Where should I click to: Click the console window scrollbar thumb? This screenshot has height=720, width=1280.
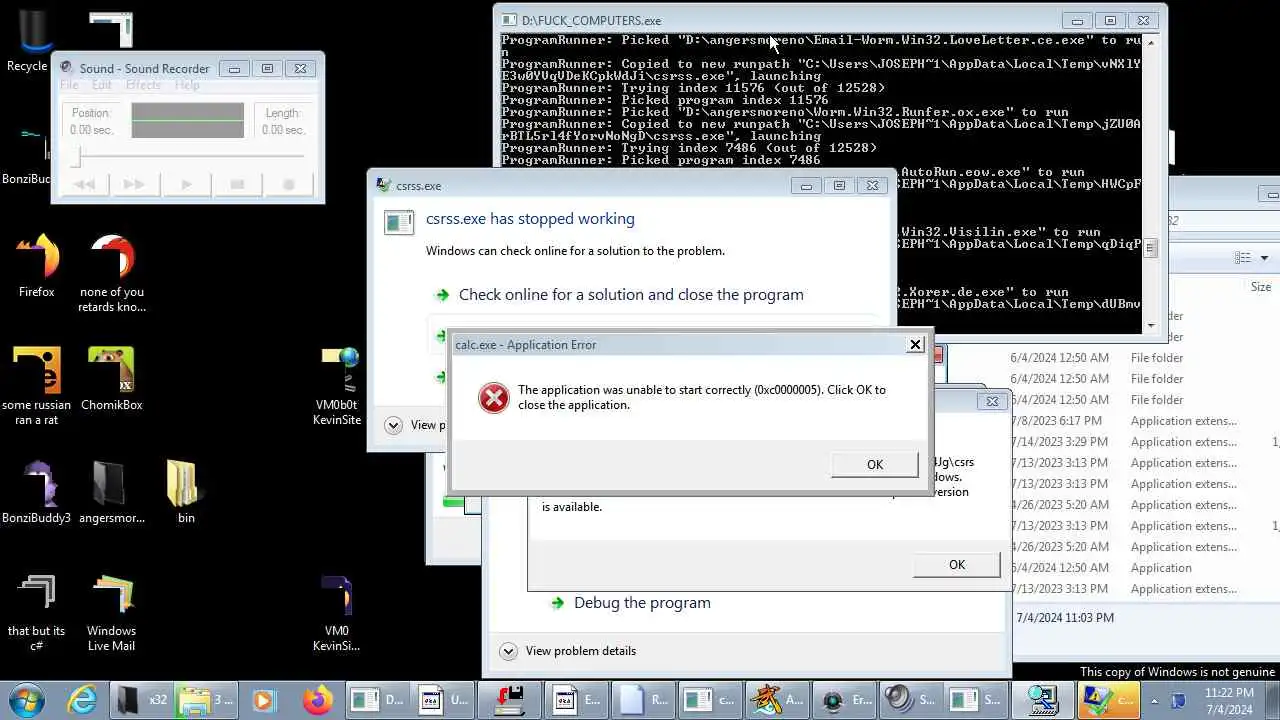click(1151, 249)
